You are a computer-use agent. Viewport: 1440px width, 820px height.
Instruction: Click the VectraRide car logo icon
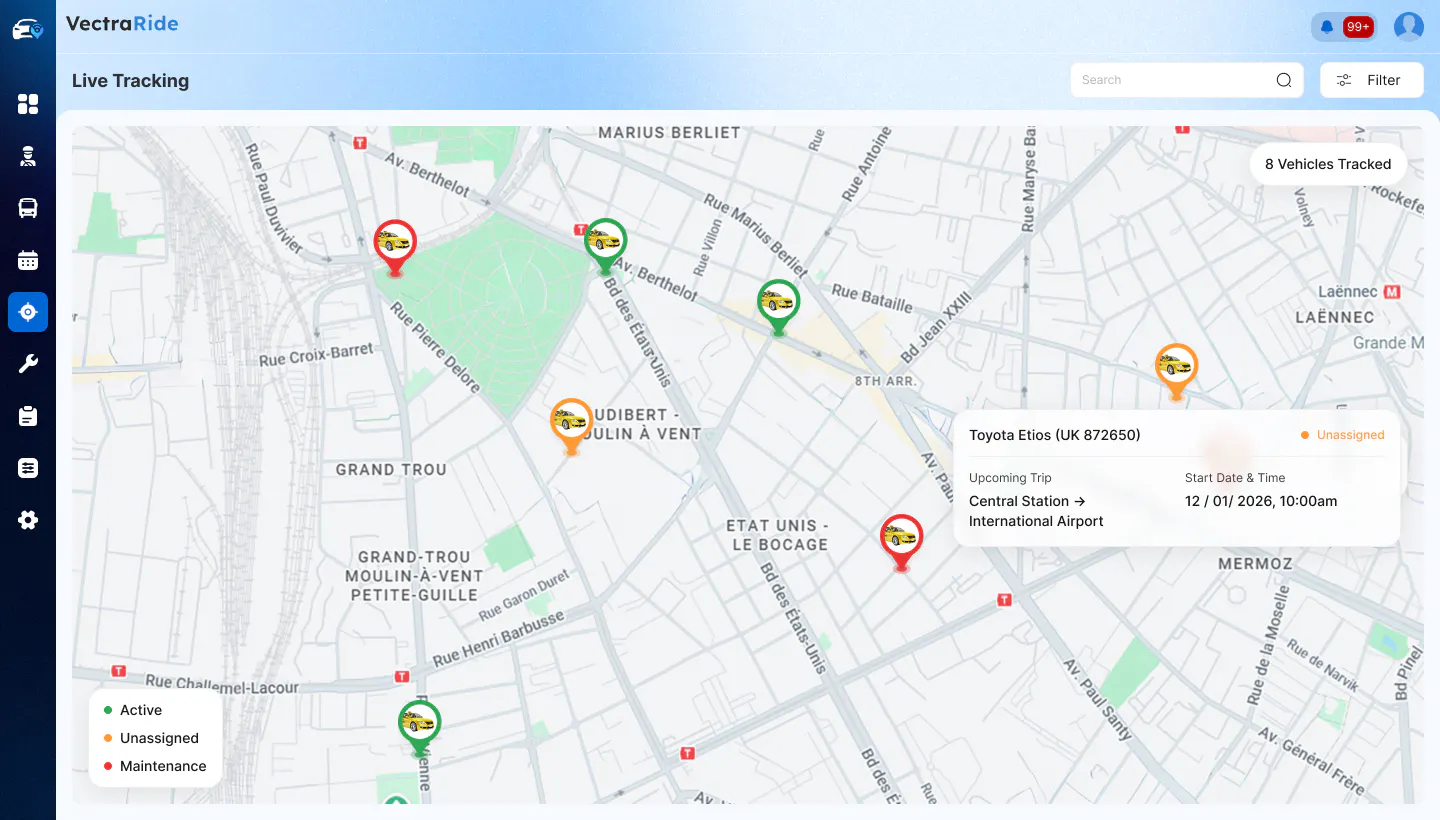point(28,30)
